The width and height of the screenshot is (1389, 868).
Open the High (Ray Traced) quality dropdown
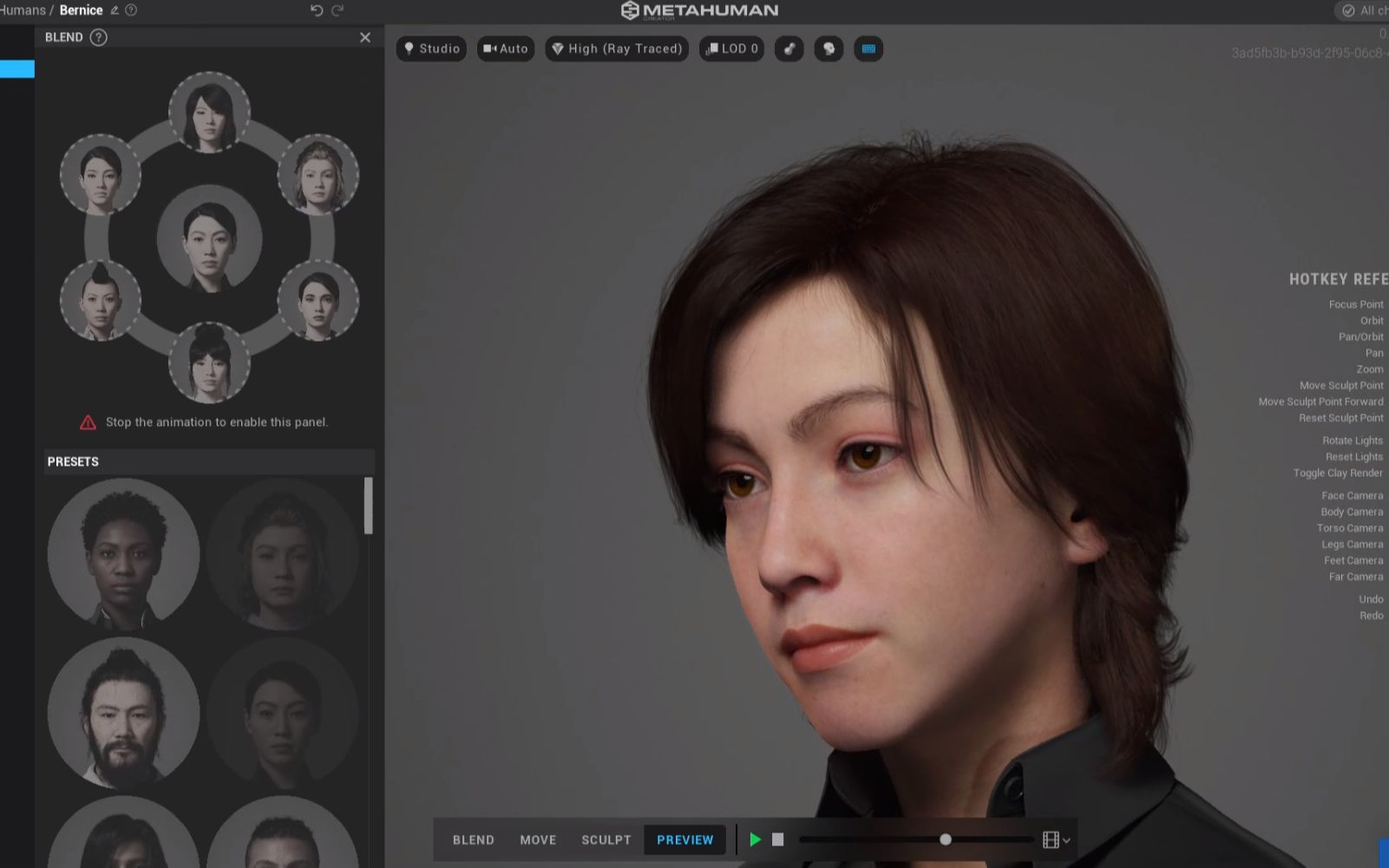[x=617, y=49]
